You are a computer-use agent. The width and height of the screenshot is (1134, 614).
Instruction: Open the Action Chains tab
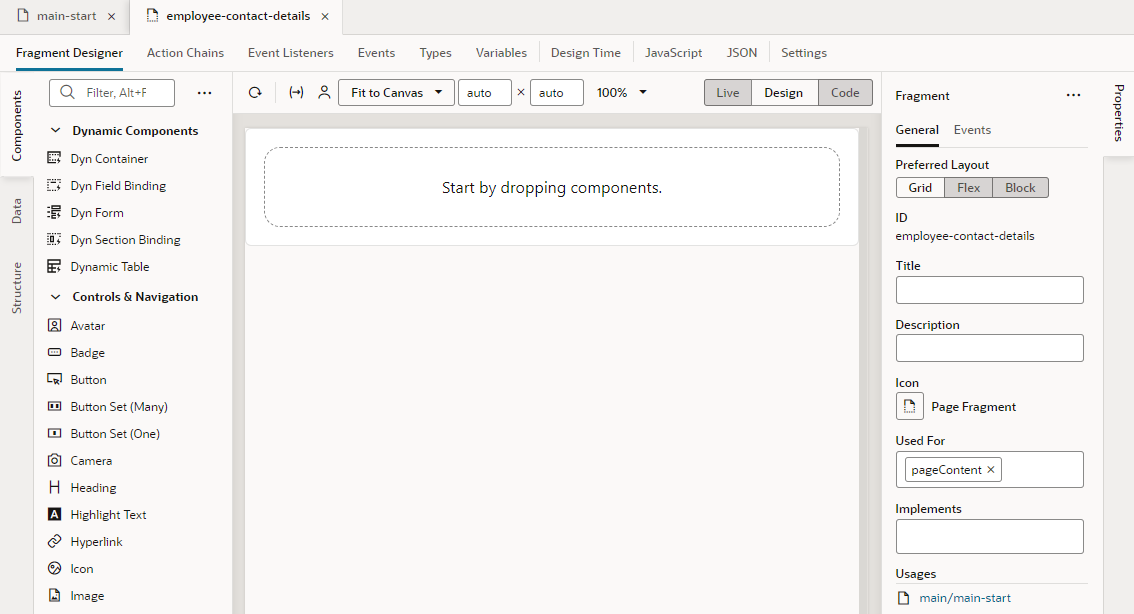[185, 53]
